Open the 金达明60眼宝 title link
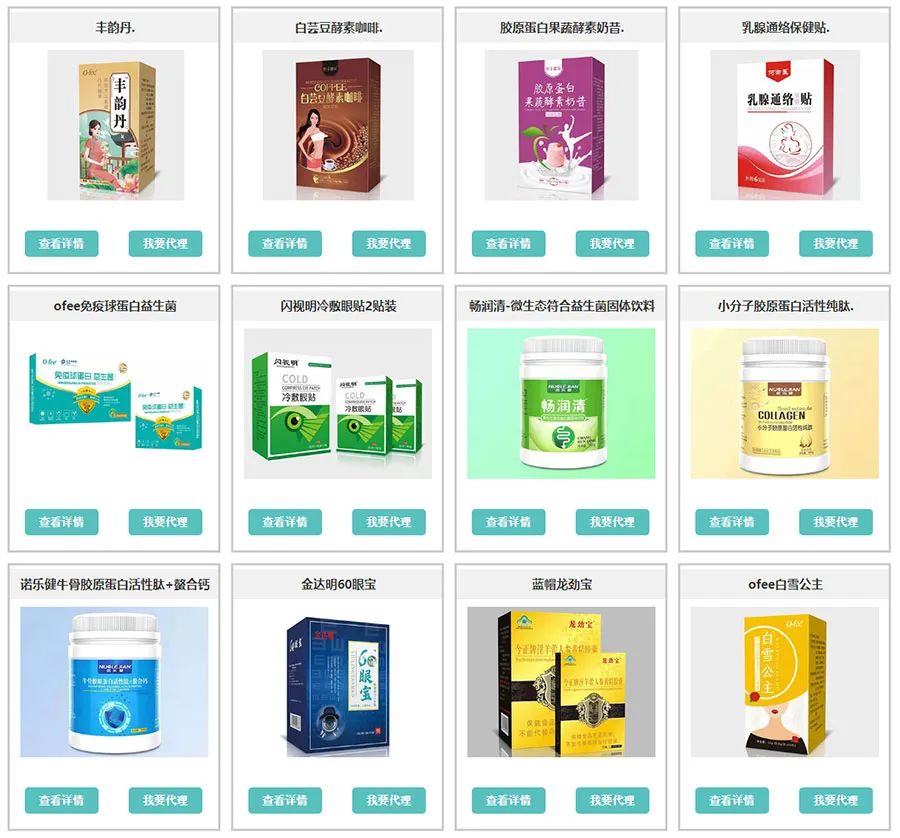The height and width of the screenshot is (838, 900). 339,584
